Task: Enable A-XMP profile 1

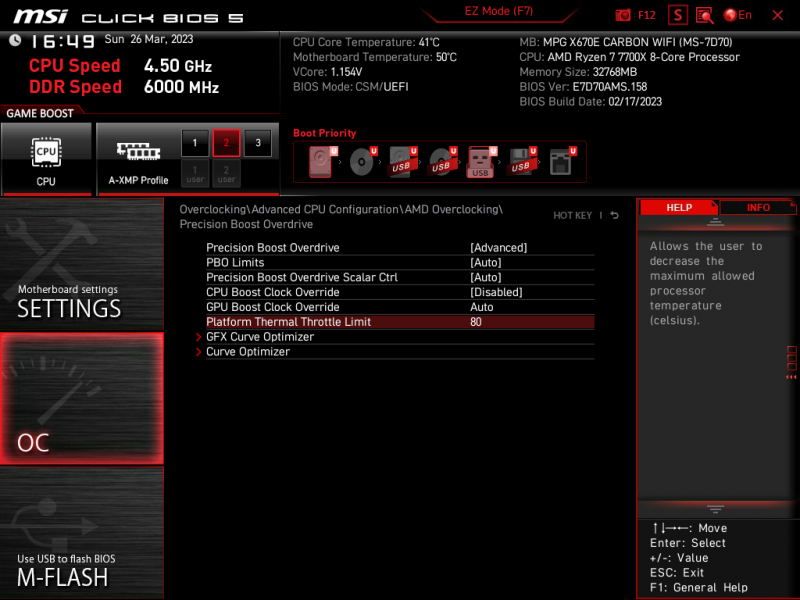Action: [x=195, y=143]
